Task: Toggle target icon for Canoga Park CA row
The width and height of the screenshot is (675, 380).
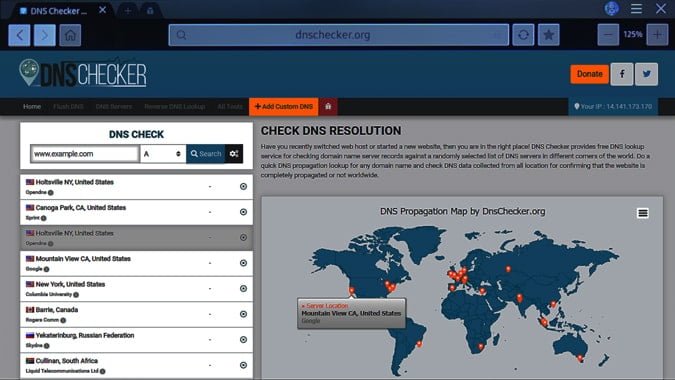Action: pos(243,212)
